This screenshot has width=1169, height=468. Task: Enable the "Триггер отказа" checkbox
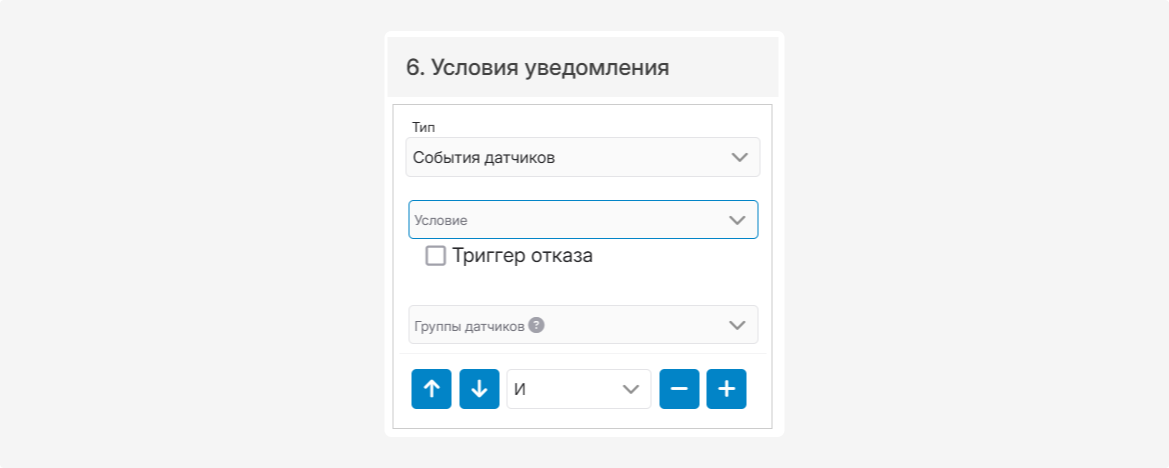436,256
